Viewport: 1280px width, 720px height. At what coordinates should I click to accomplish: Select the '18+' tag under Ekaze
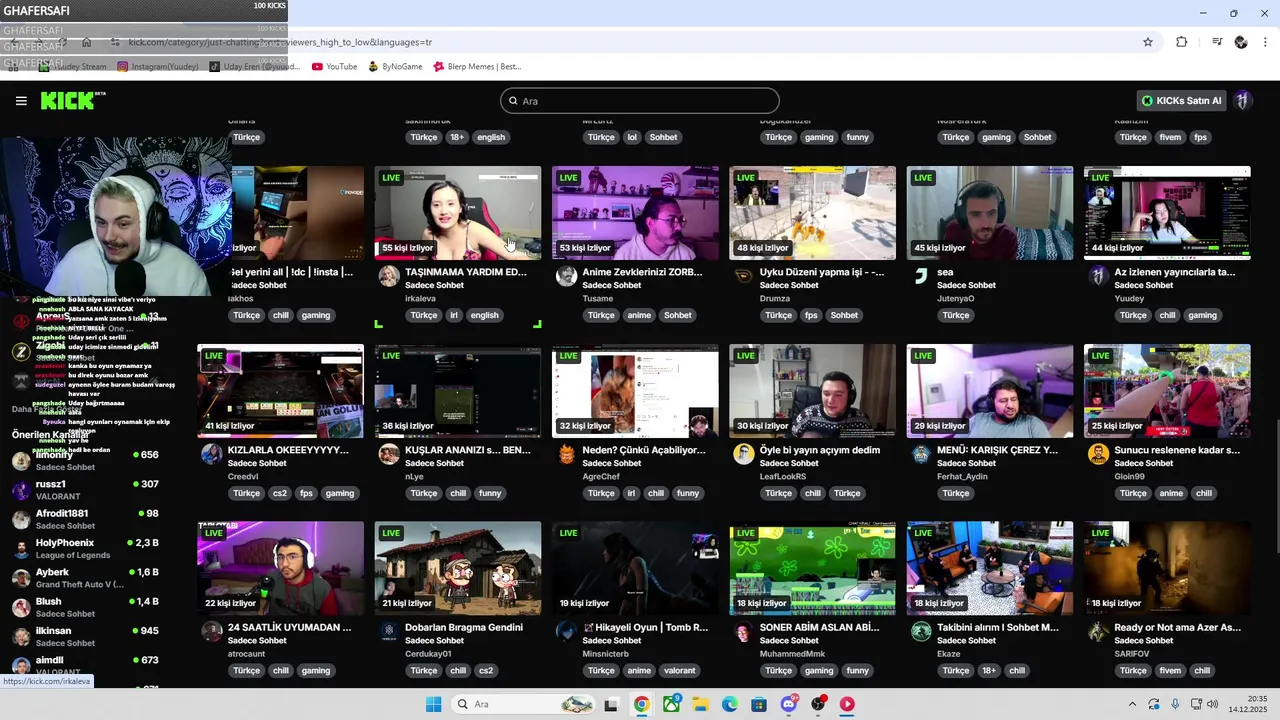(x=989, y=671)
